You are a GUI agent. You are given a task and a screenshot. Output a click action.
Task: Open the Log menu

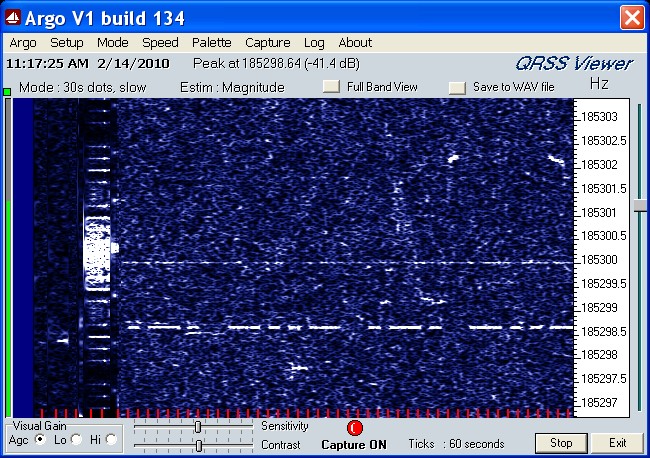click(314, 43)
